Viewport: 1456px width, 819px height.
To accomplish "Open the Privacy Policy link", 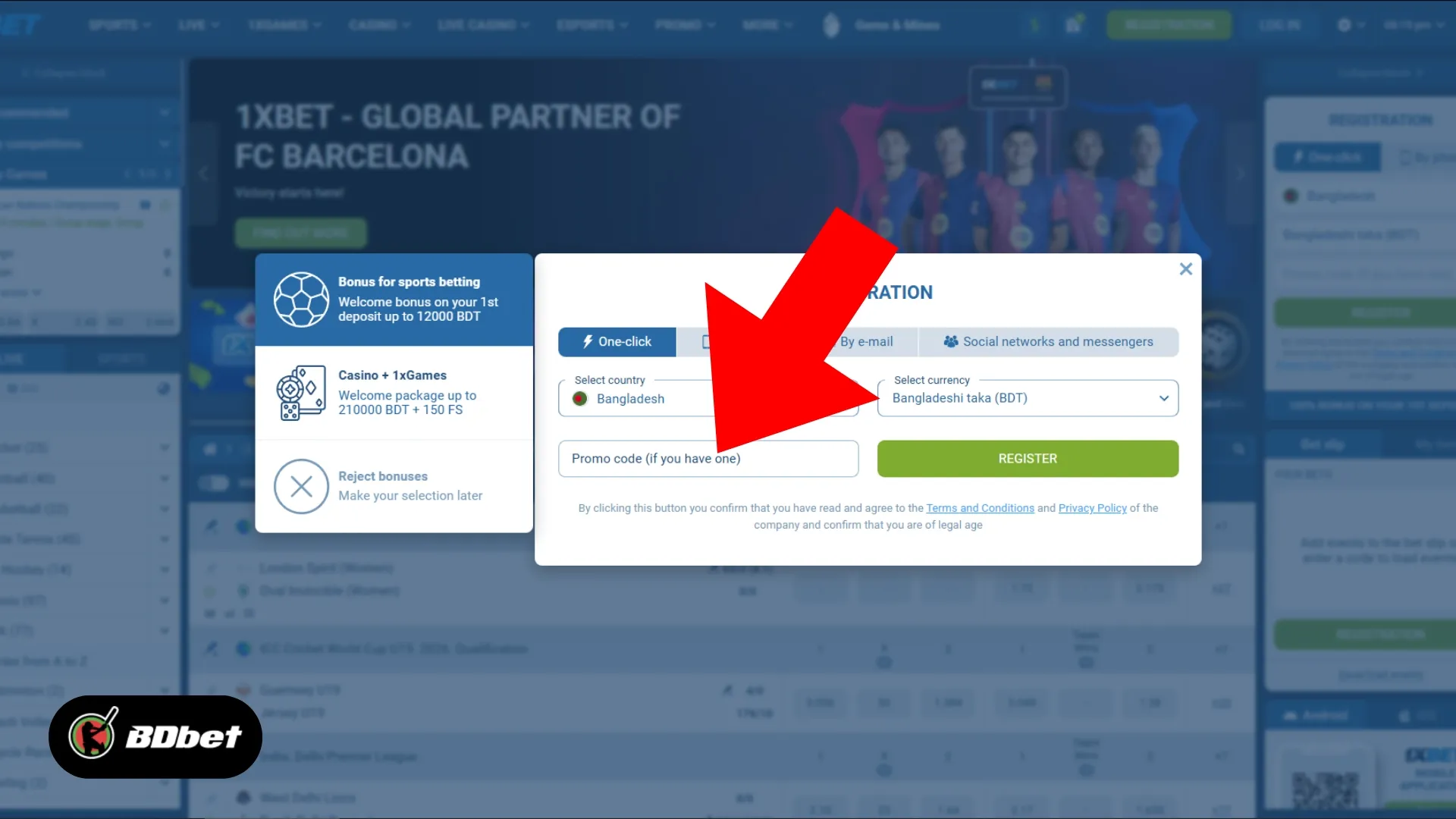I will (1092, 508).
